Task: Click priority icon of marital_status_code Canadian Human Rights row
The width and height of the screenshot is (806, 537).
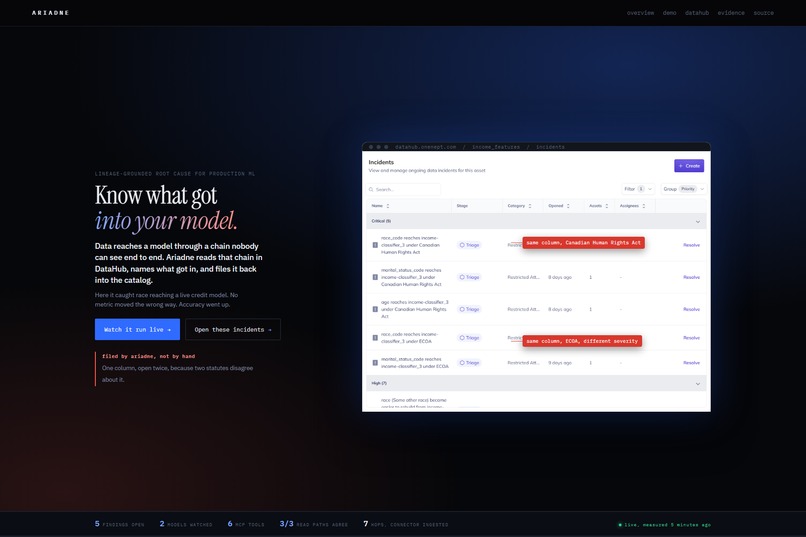Action: coord(375,277)
